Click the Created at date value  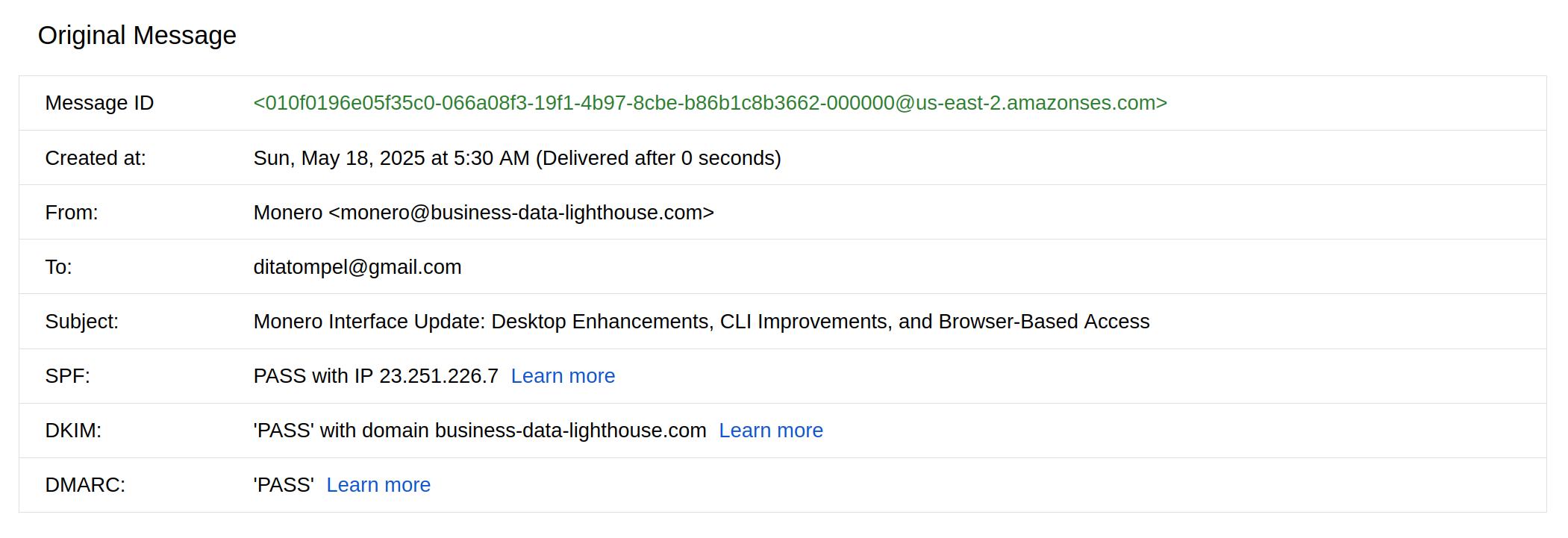tap(517, 158)
